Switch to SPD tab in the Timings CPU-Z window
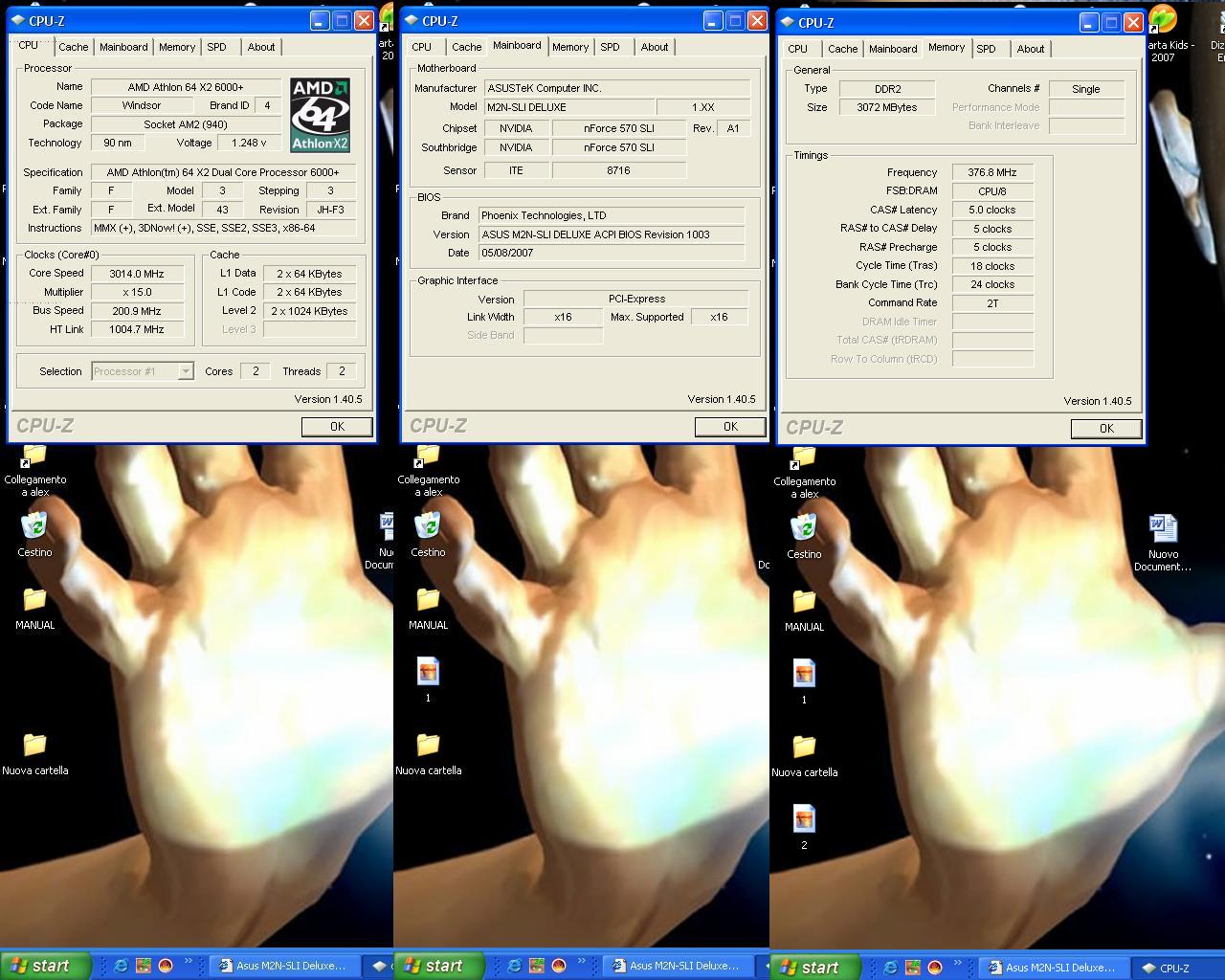The width and height of the screenshot is (1225, 980). [x=987, y=49]
